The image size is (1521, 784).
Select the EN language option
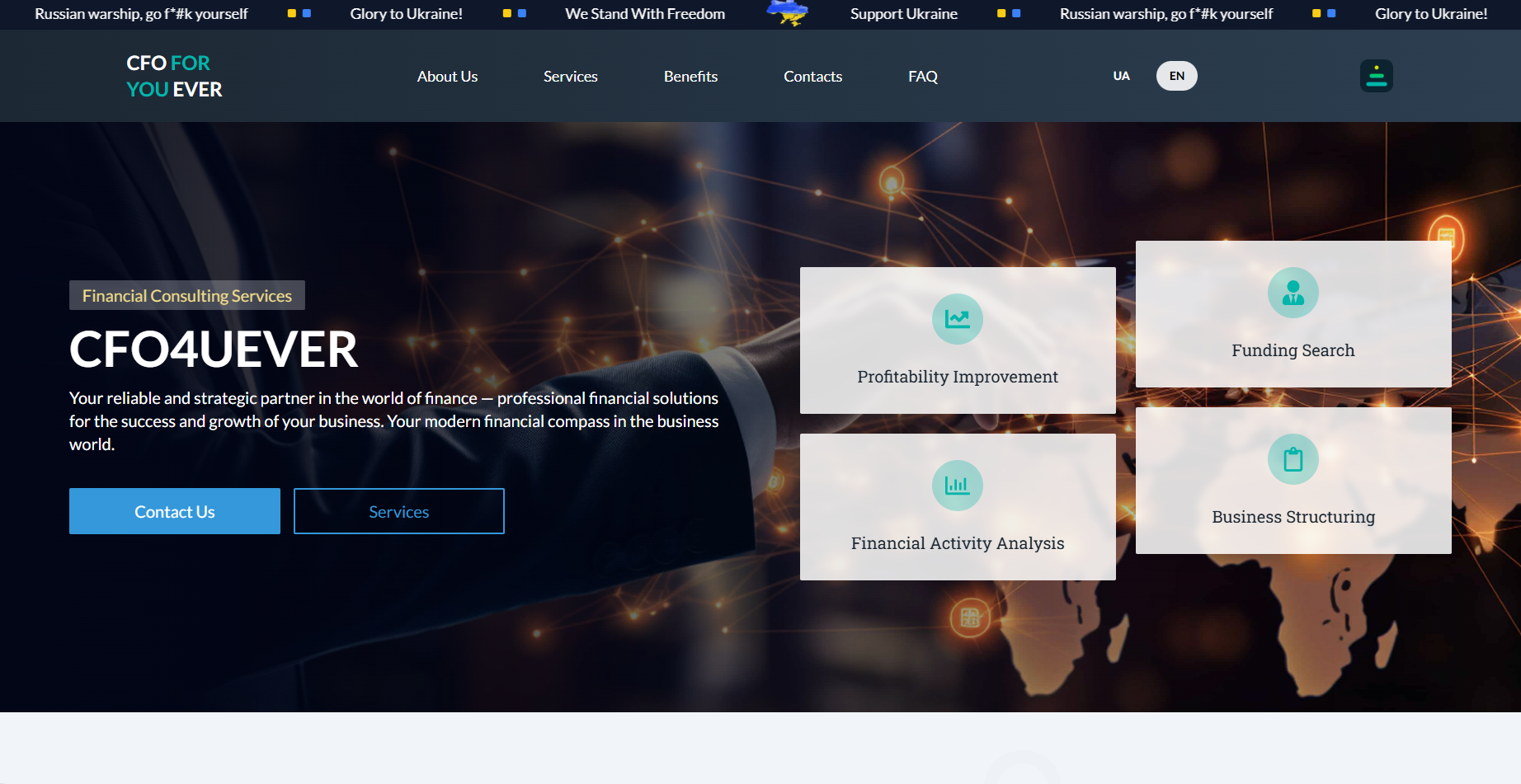pyautogui.click(x=1176, y=76)
